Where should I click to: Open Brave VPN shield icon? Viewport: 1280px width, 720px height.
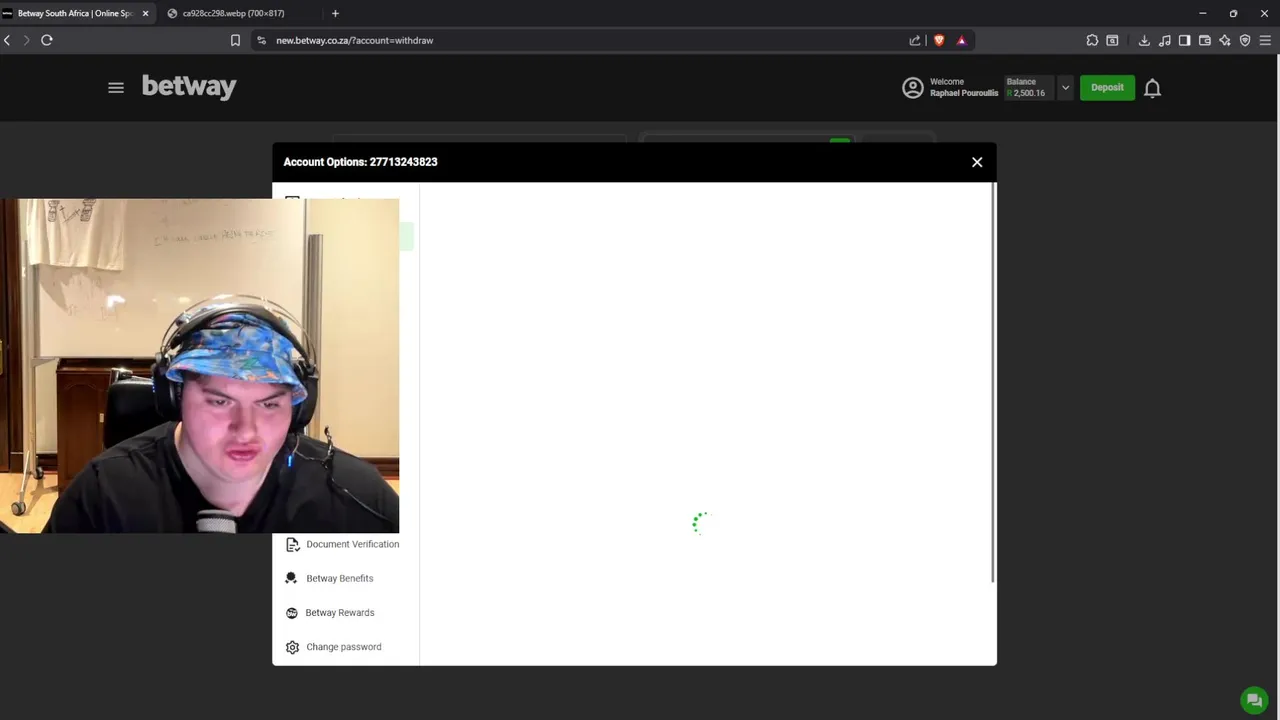click(x=1245, y=40)
